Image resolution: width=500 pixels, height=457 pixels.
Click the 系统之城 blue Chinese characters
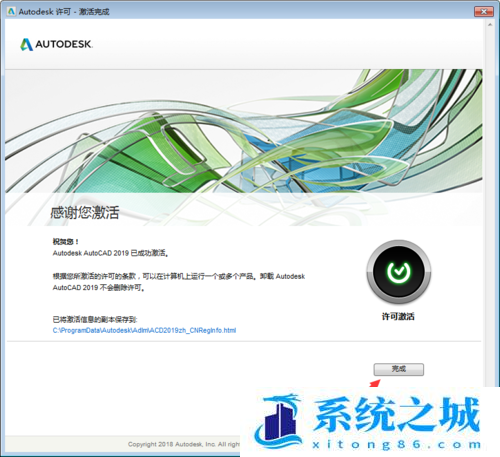click(397, 415)
